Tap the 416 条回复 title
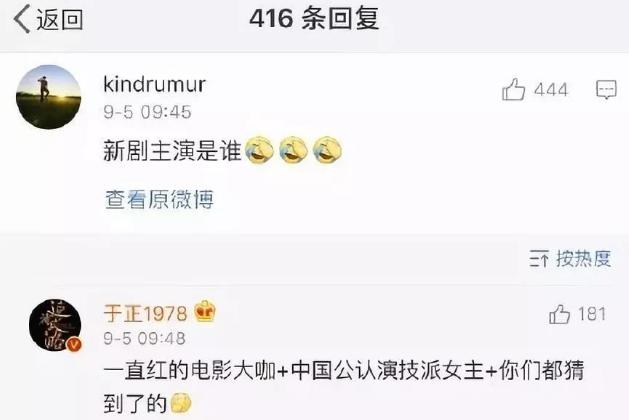Viewport: 629px width, 420px height. 314,19
